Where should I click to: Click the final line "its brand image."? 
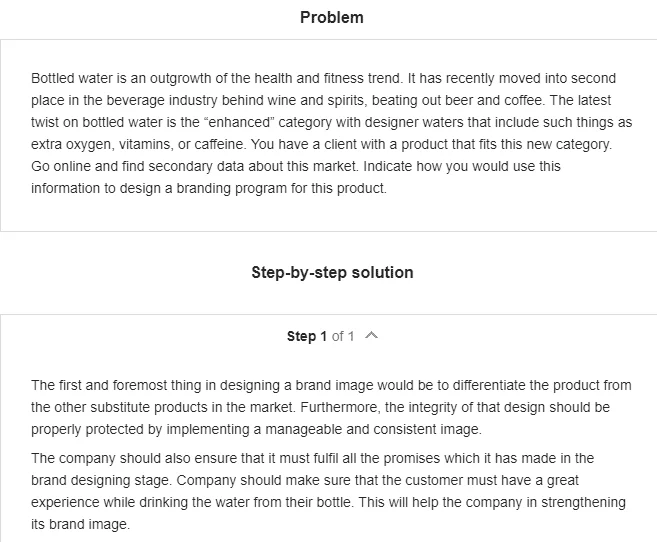[80, 524]
